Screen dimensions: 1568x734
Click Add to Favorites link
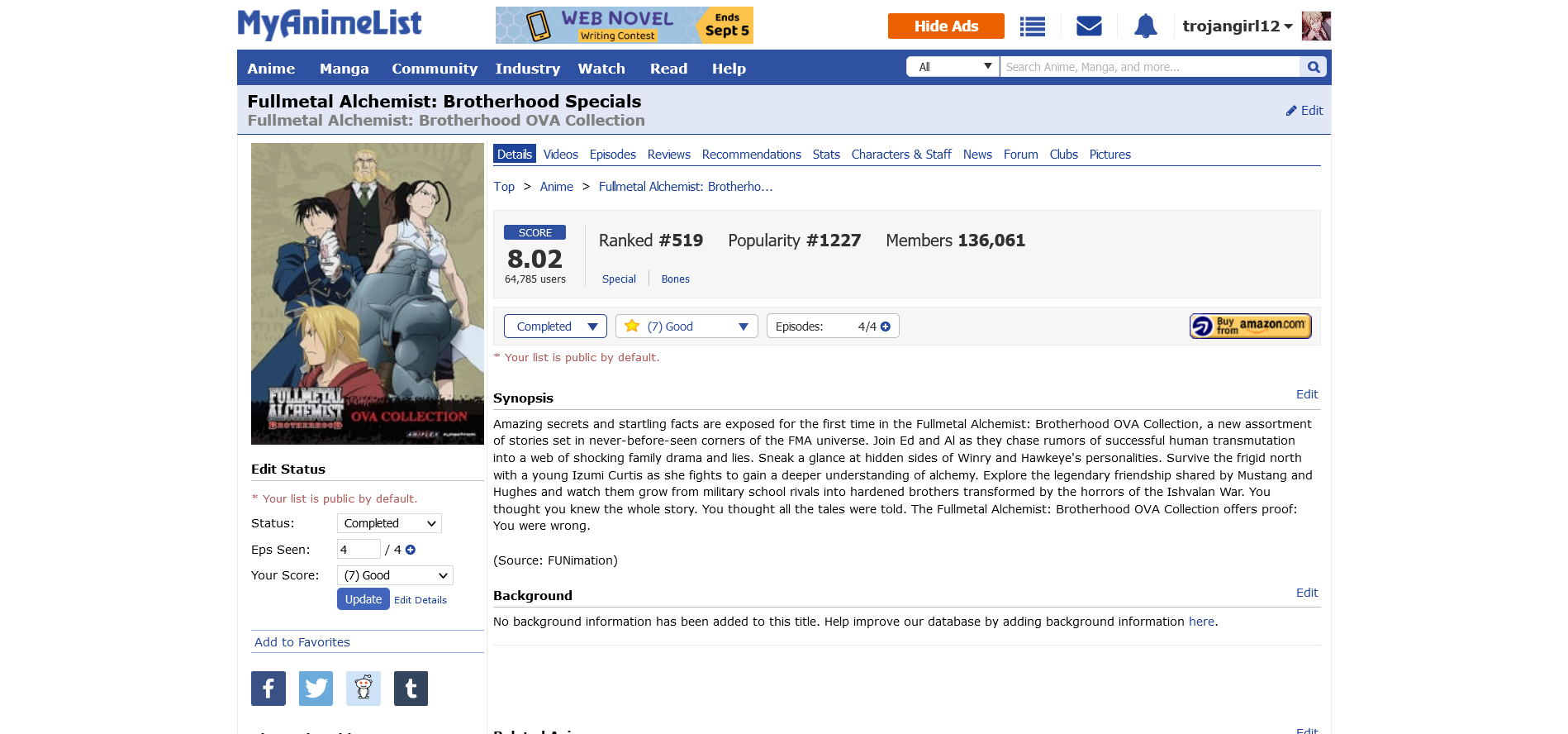(x=302, y=642)
